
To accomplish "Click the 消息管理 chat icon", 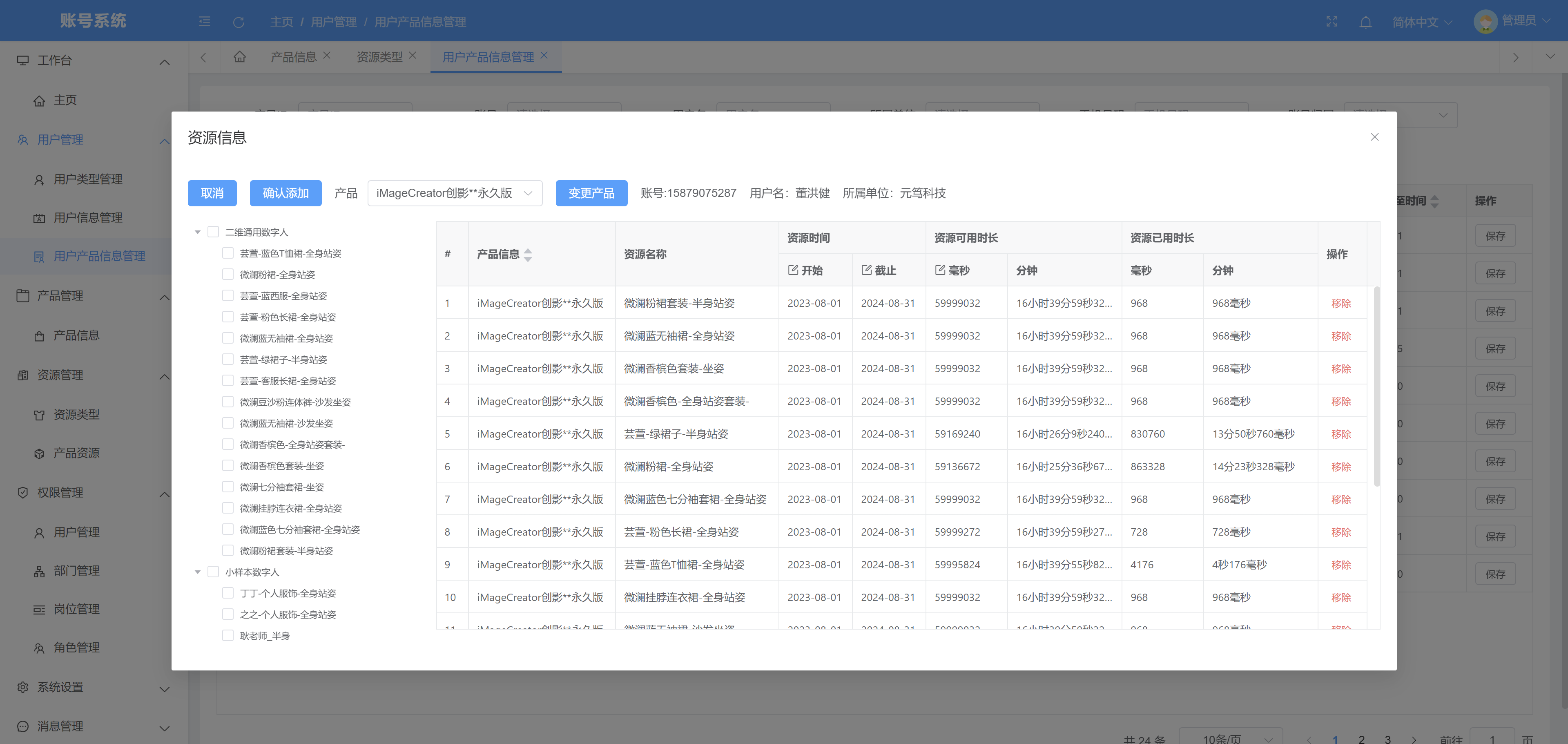I will point(23,726).
